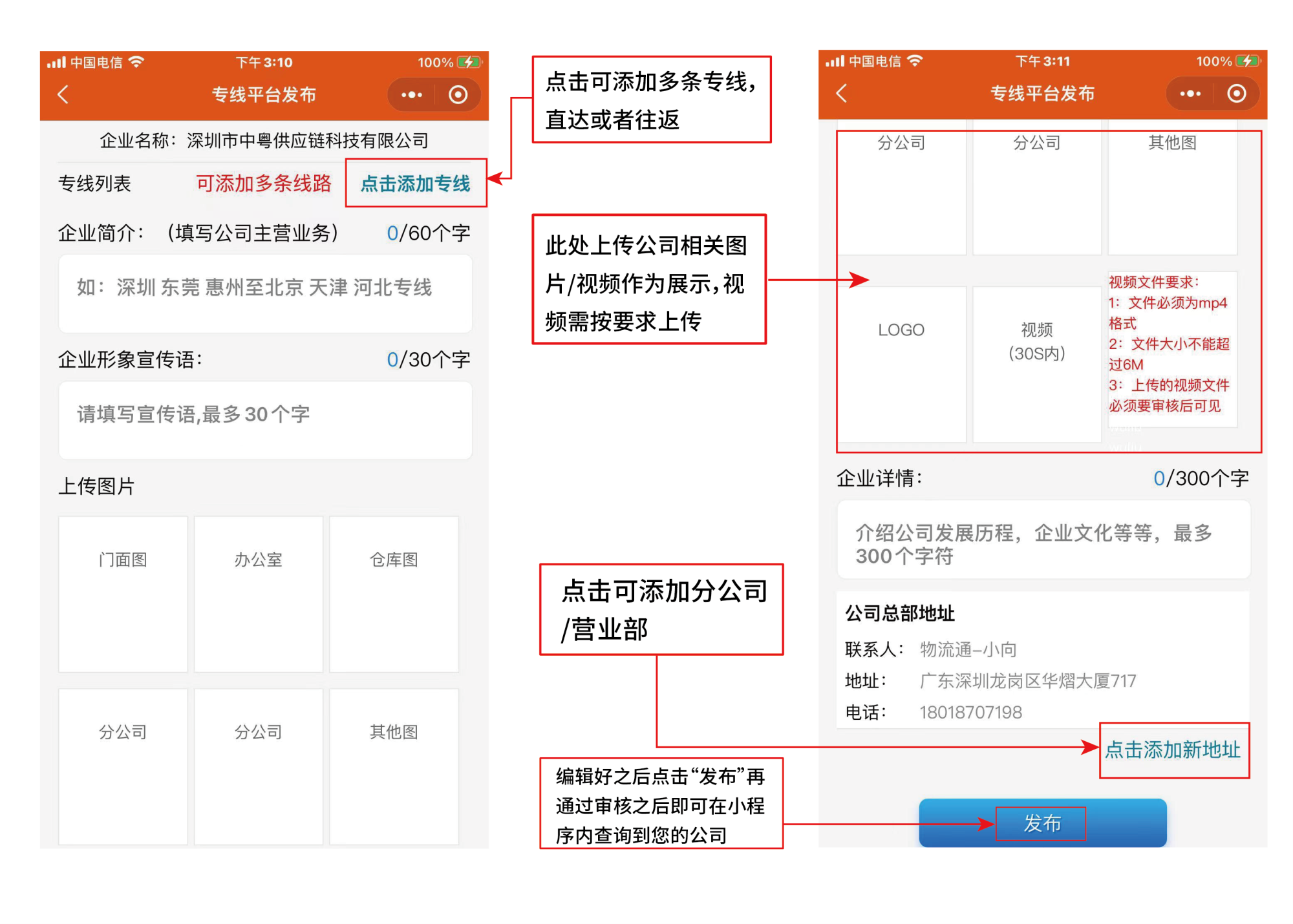
Task: Tap the 企业形象宣传语 input box
Action: point(265,420)
